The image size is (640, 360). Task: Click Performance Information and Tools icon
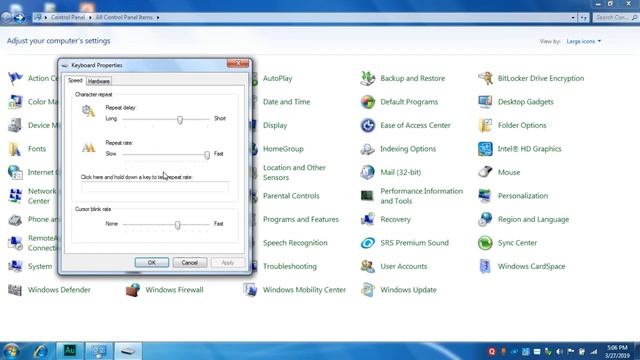click(368, 196)
